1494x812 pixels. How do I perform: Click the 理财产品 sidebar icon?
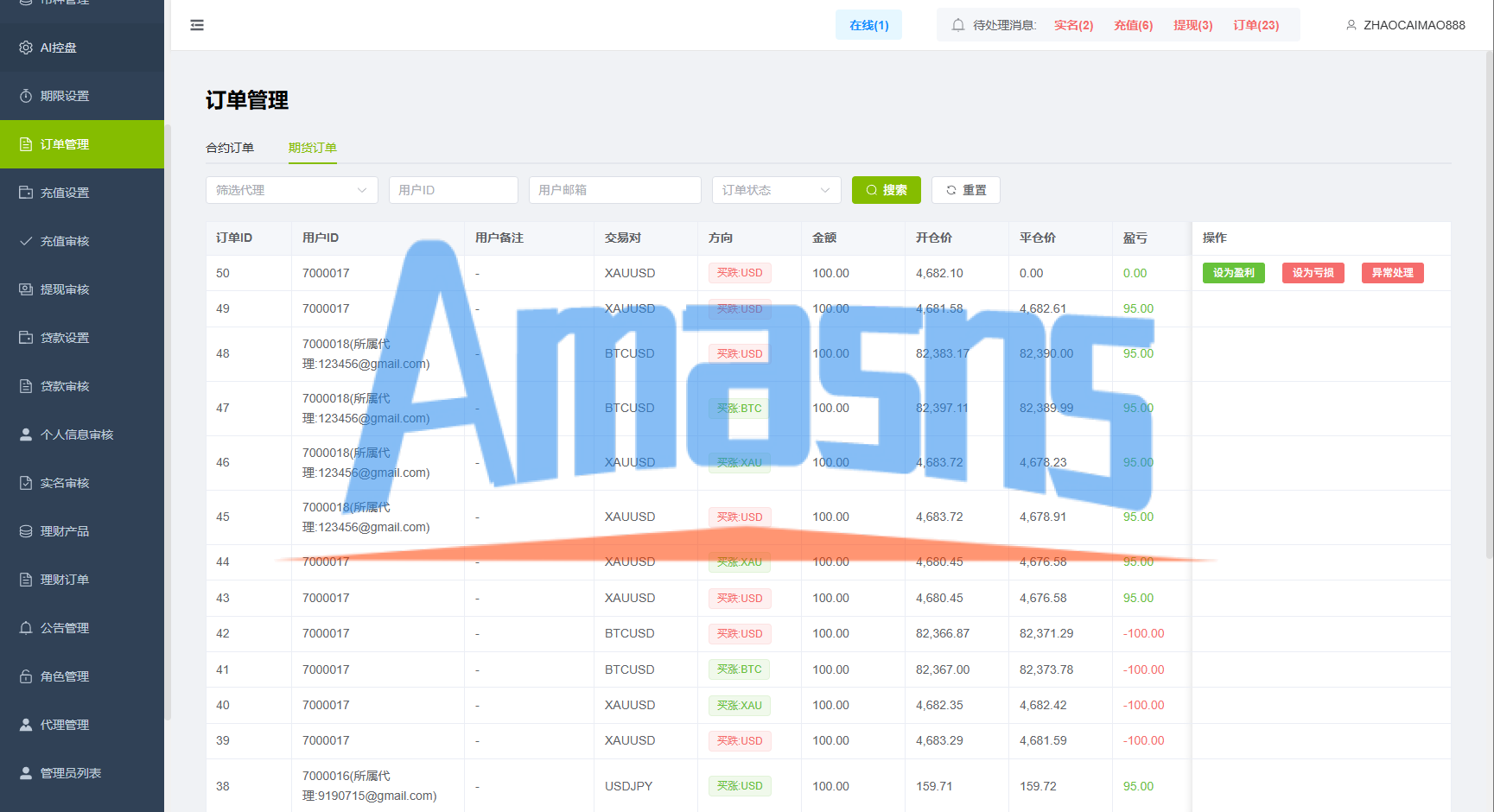[26, 531]
